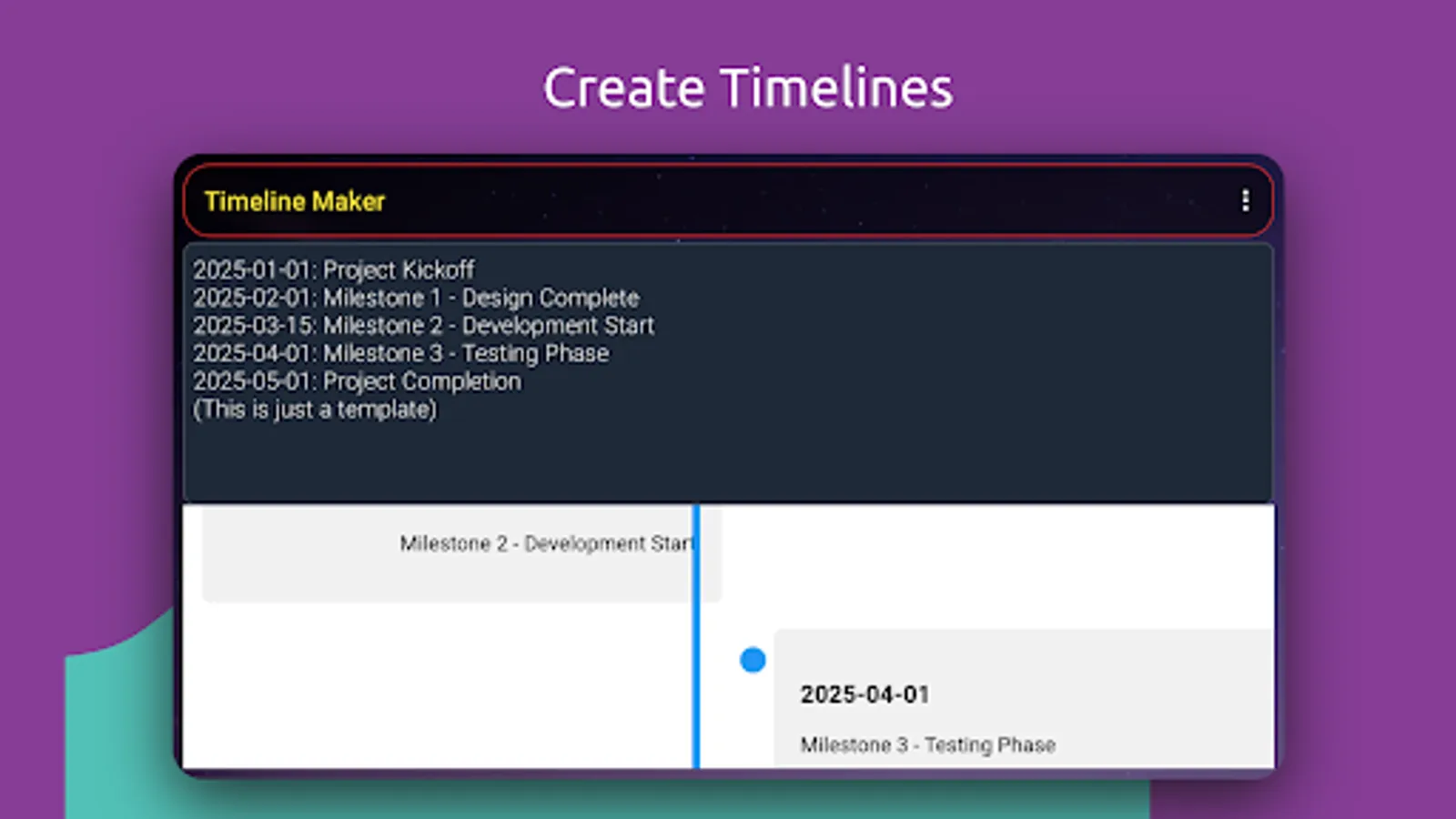Click the 2025-04-01 date heading
The image size is (1456, 819).
[x=864, y=694]
